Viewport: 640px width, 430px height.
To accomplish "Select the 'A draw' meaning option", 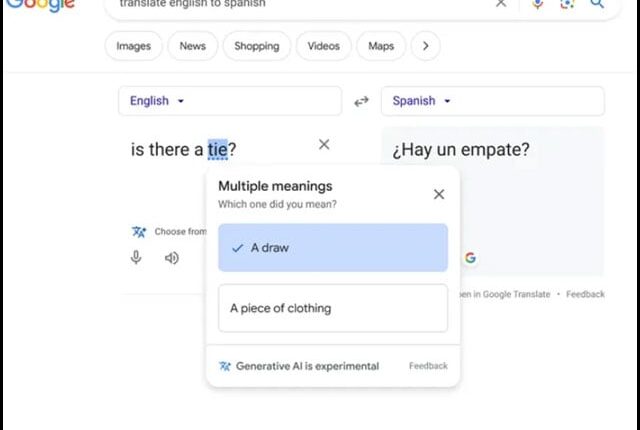I will [333, 248].
